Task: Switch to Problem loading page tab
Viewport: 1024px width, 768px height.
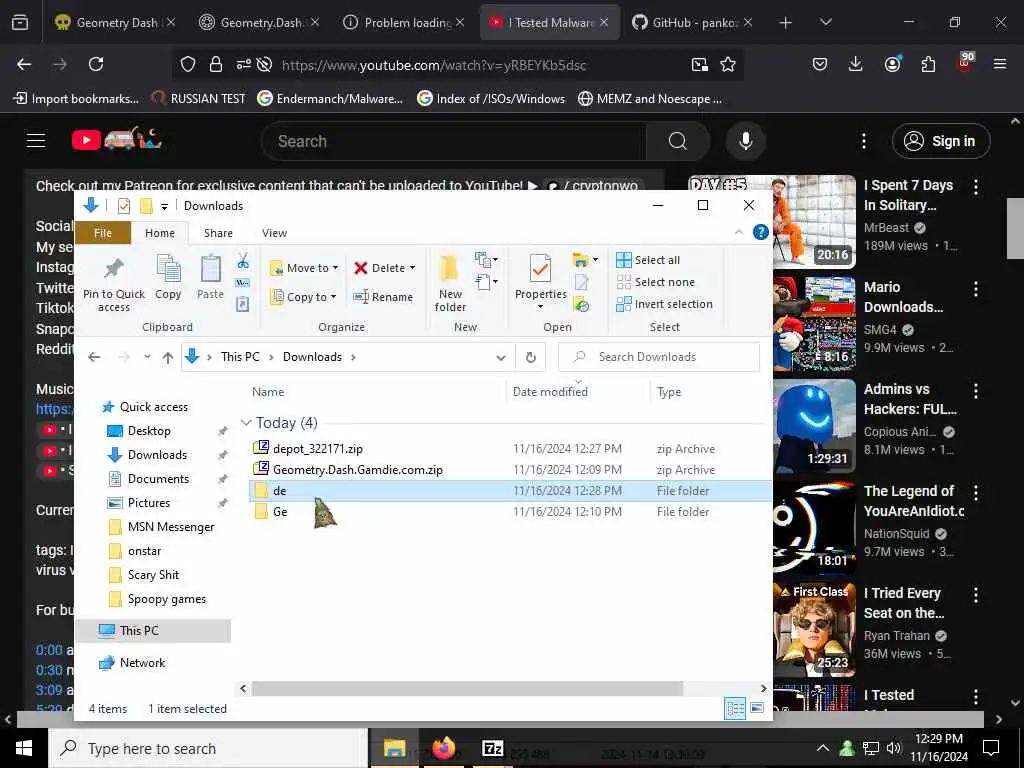Action: tap(404, 22)
